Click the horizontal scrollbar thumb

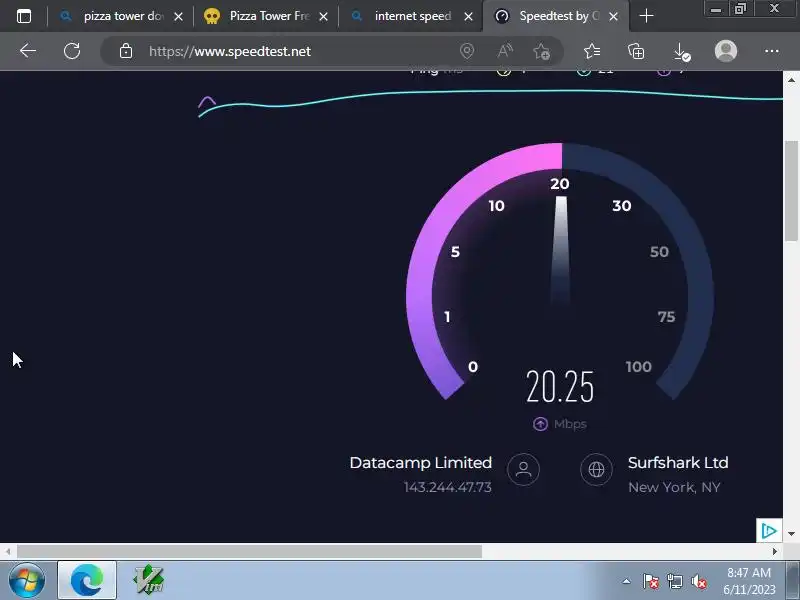coord(249,552)
